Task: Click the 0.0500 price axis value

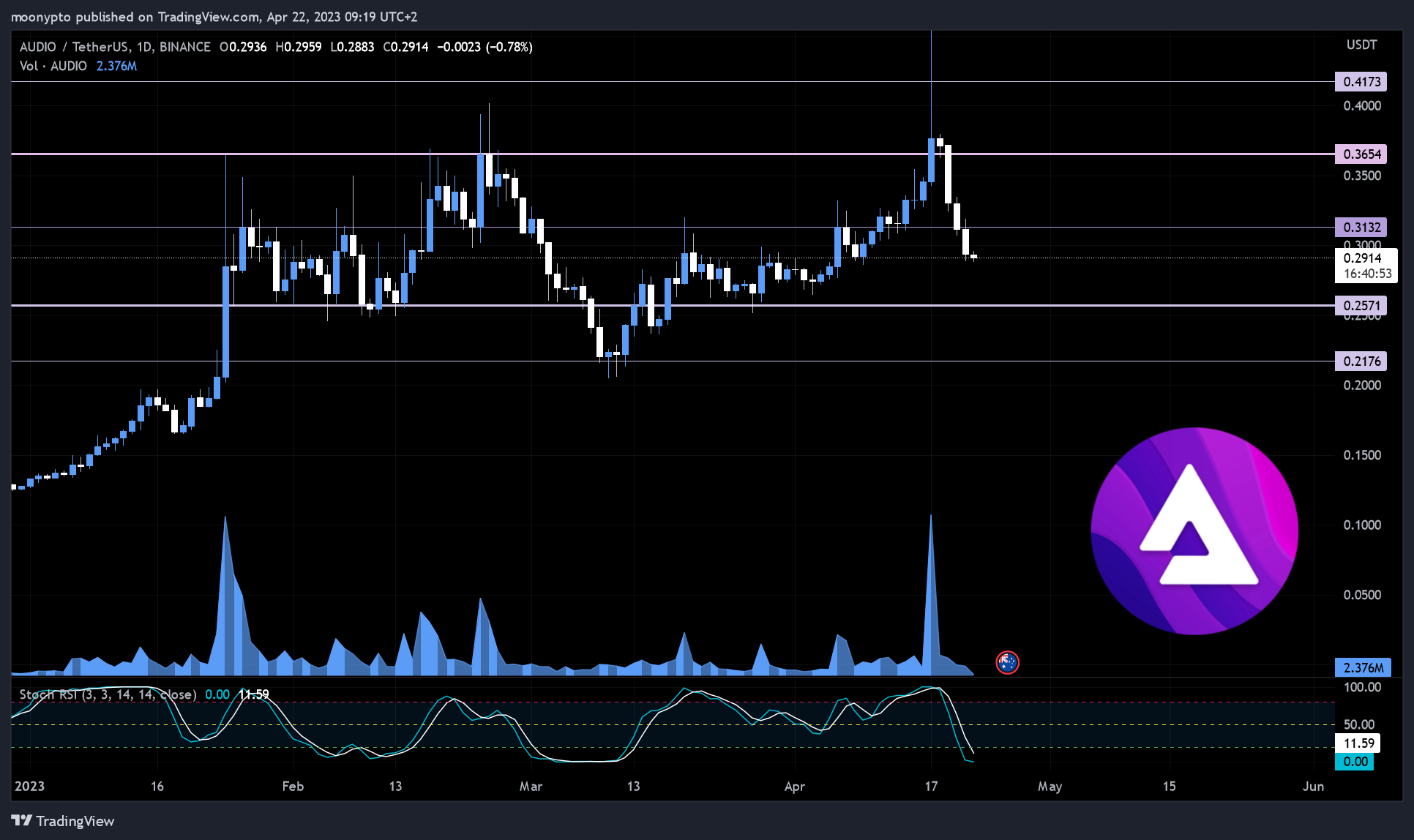Action: (x=1362, y=594)
